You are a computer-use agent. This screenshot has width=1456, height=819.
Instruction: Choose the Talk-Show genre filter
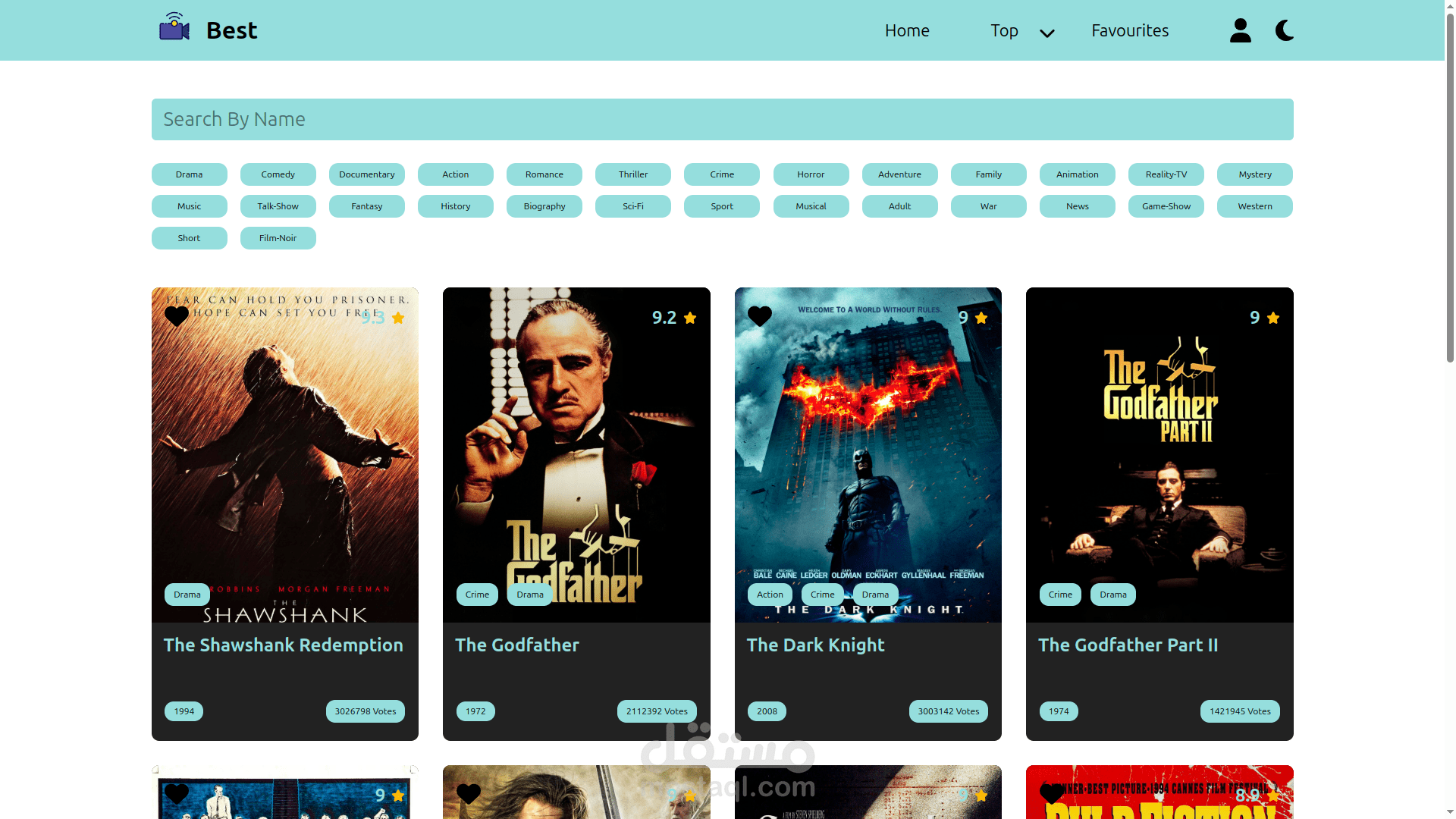(278, 206)
